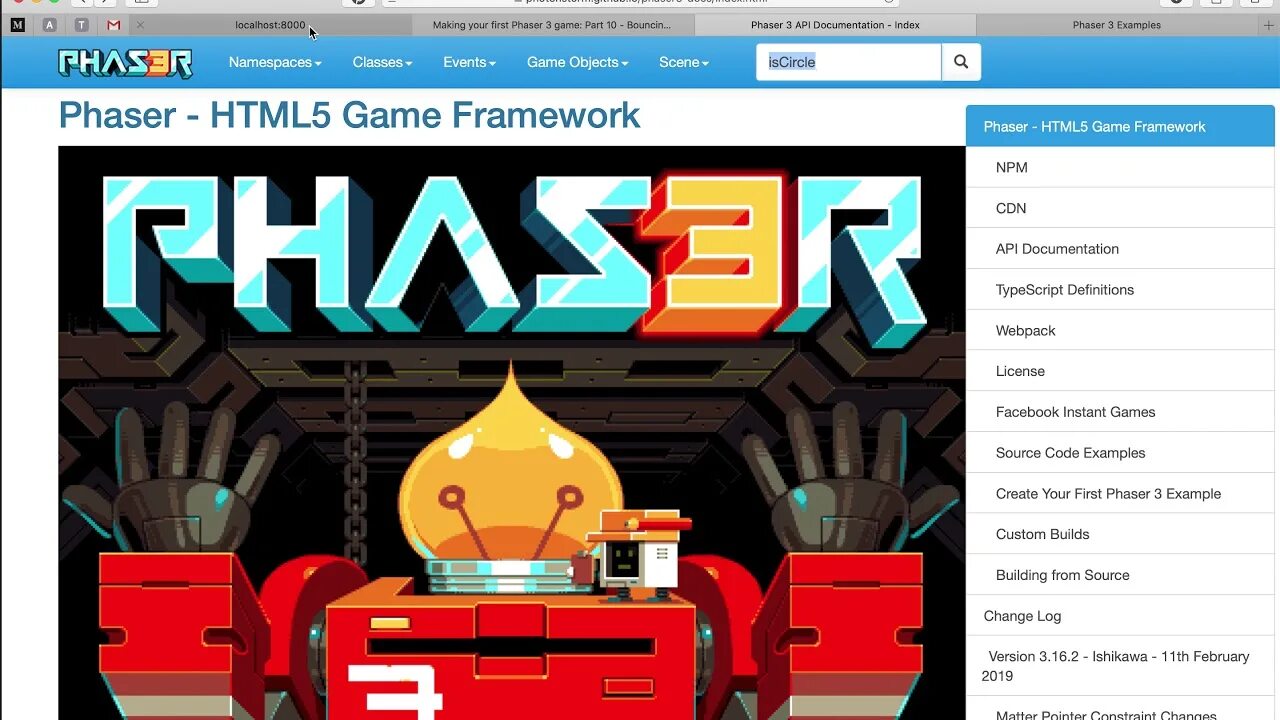Viewport: 1280px width, 720px height.
Task: Open the Gmail pinned tab
Action: (113, 25)
